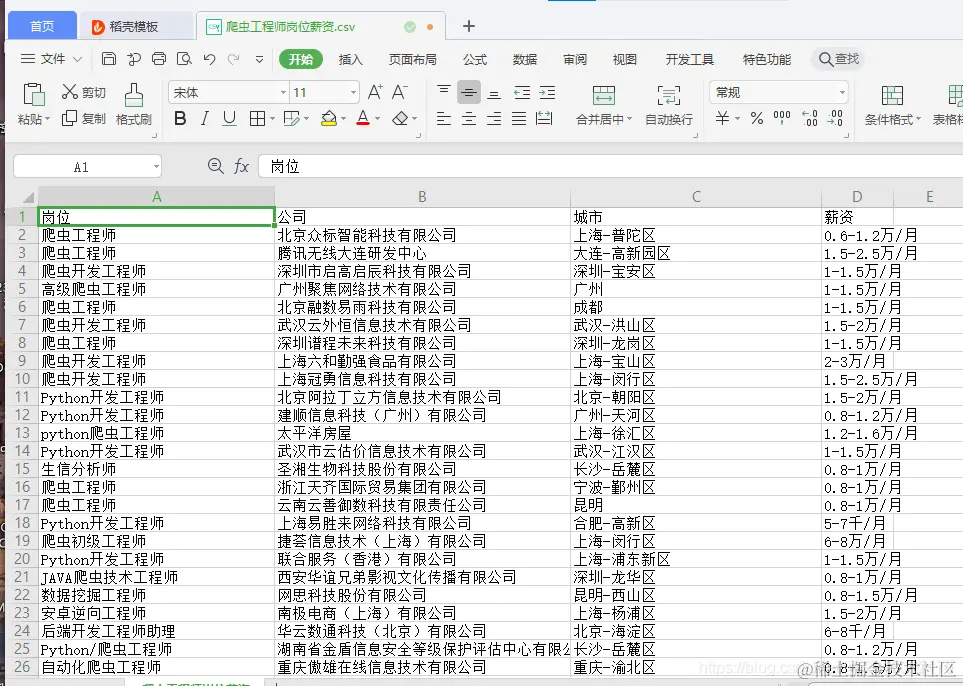
Task: Apply thousands separator 000 format
Action: 782,117
